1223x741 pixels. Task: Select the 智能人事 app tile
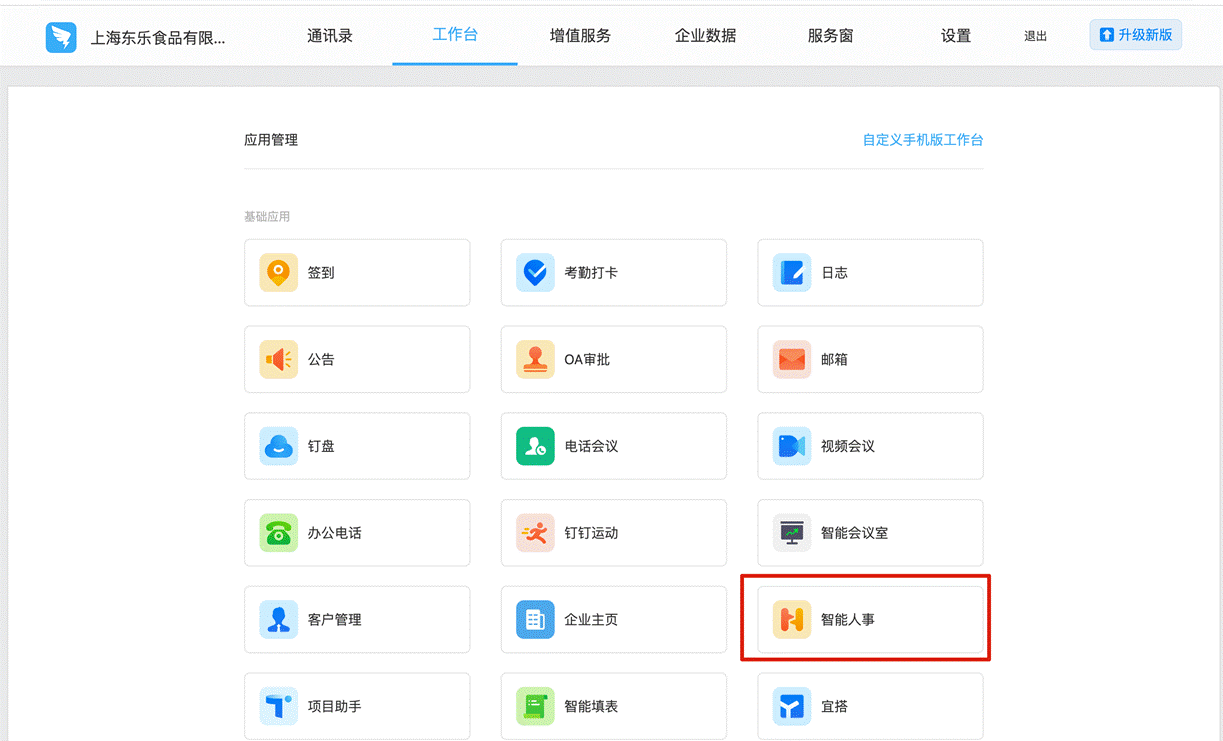click(x=869, y=620)
